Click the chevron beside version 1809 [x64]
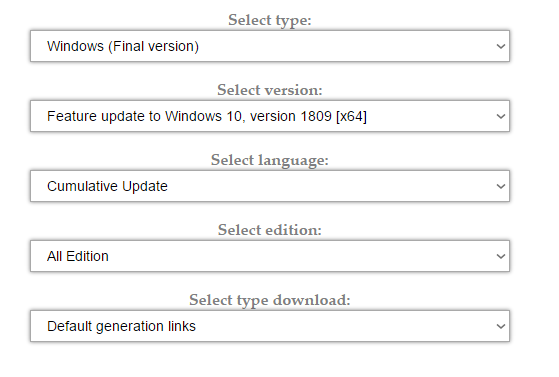 tap(501, 116)
